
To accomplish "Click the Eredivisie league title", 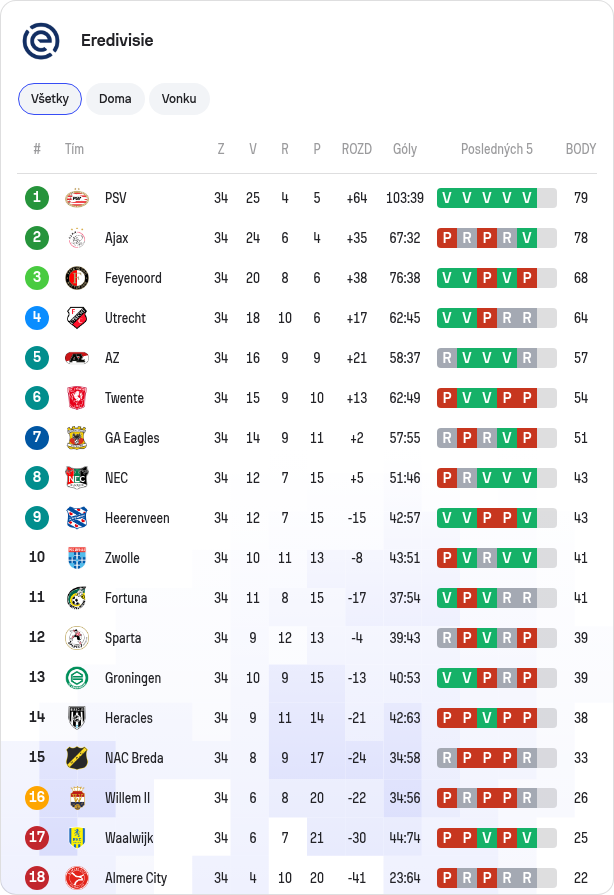I will [117, 41].
